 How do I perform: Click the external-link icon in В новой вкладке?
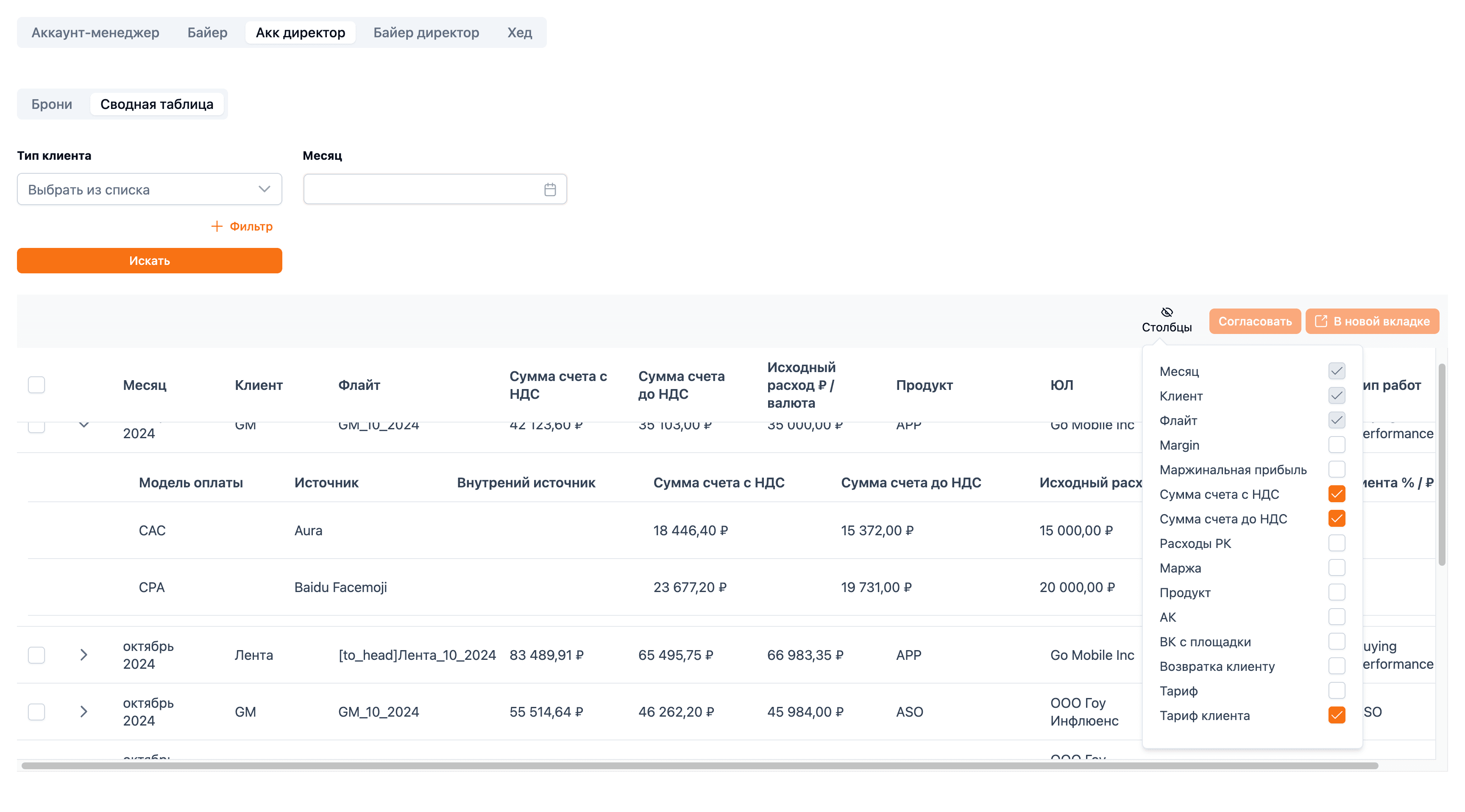coord(1321,321)
